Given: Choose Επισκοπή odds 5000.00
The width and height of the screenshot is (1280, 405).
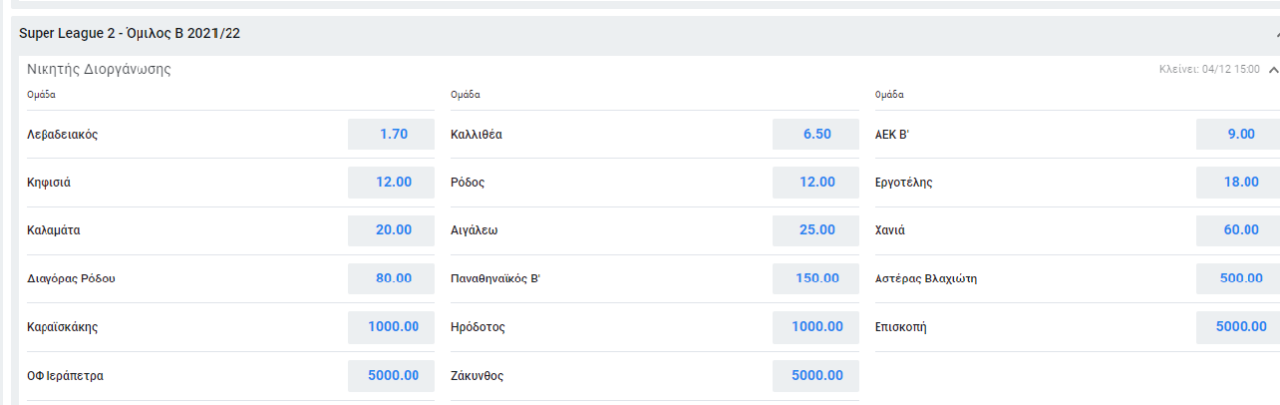Looking at the screenshot, I should pos(1239,326).
